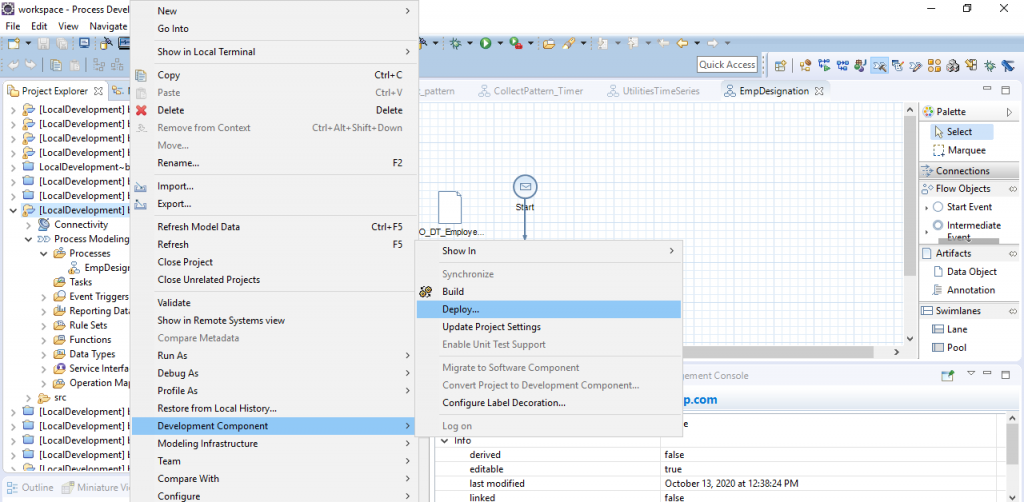The height and width of the screenshot is (502, 1024).
Task: Expand the Rule Sets folder
Action: 44,325
